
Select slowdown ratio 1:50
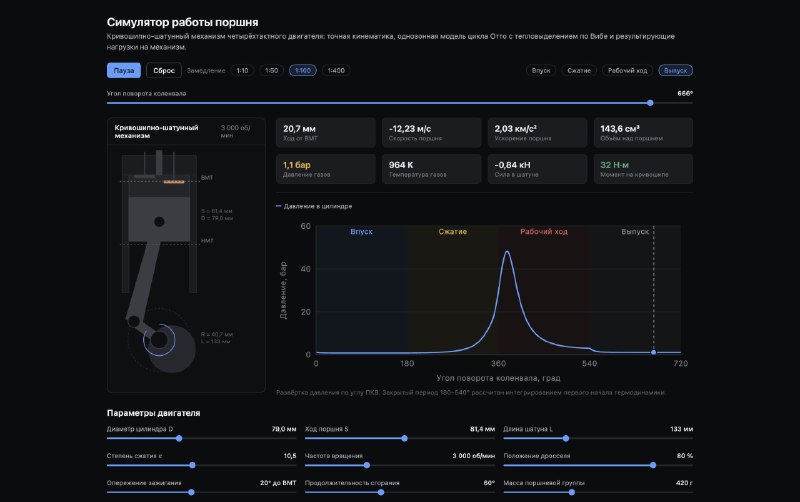[x=271, y=70]
